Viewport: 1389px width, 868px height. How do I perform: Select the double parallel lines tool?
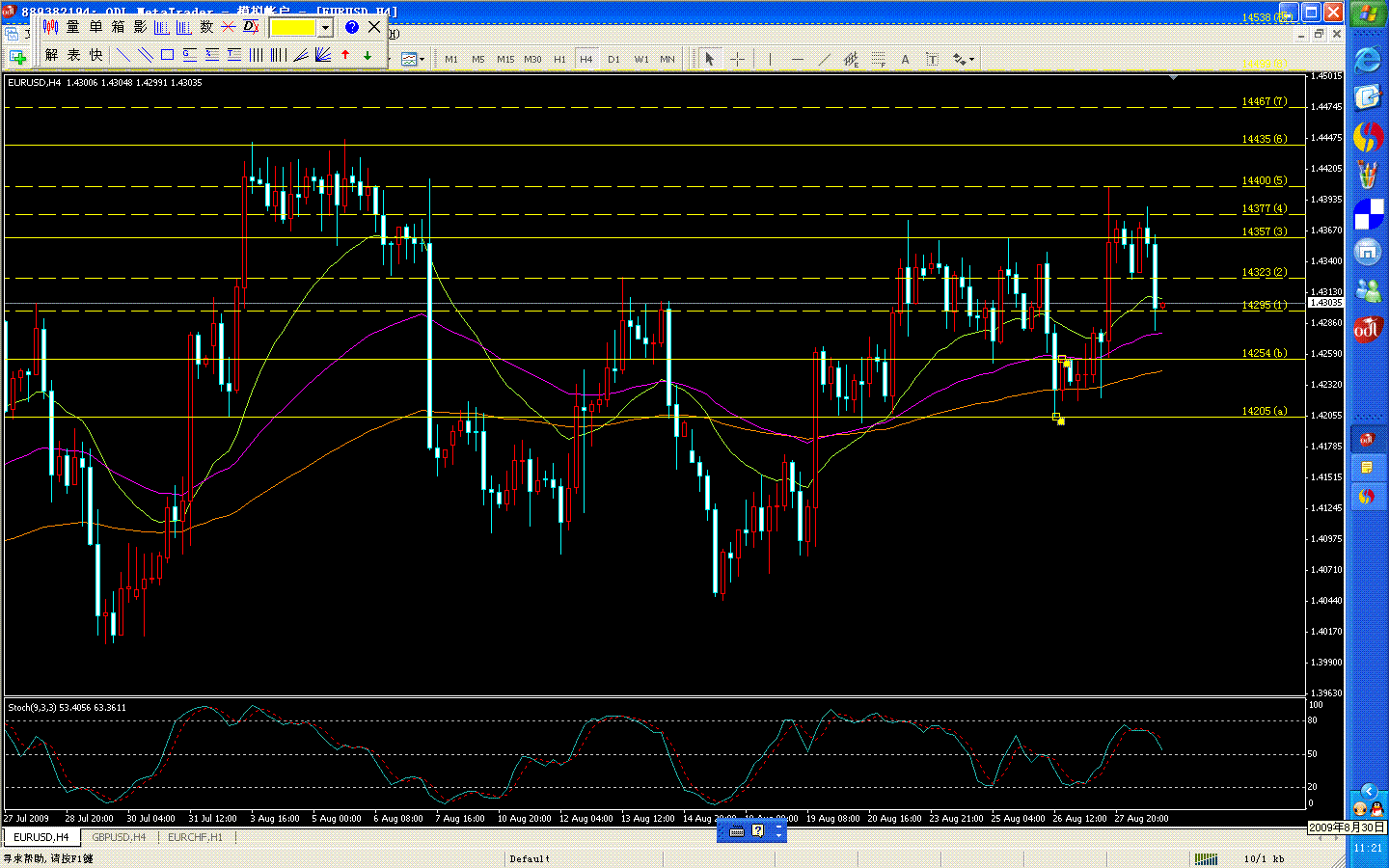(x=145, y=55)
